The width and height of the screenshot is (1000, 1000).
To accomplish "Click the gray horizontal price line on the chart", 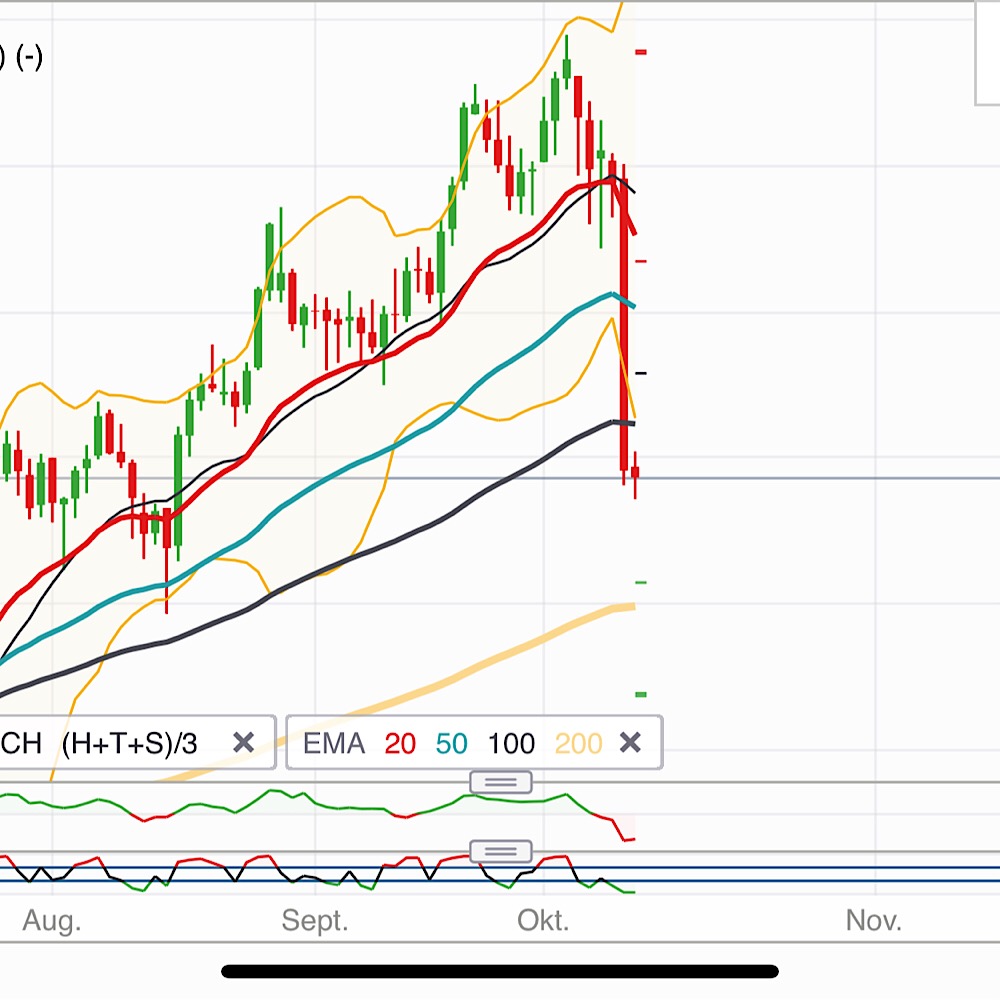I will [x=800, y=480].
